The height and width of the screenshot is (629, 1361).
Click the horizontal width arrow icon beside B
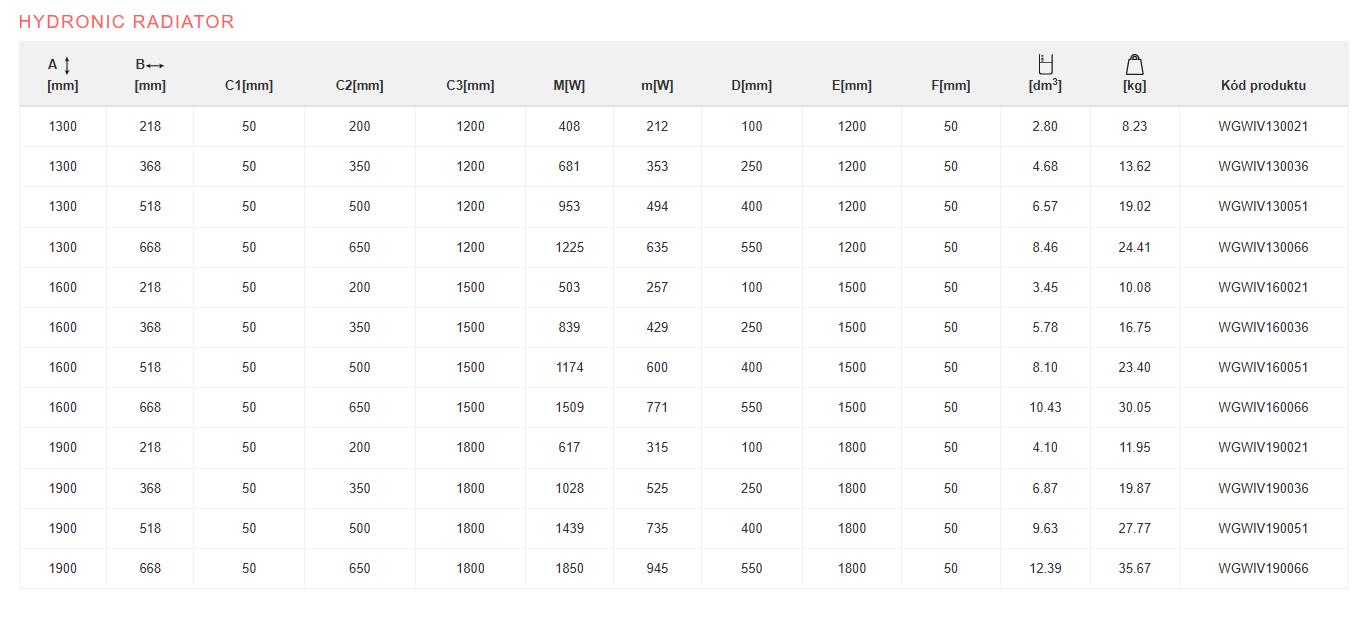(x=154, y=65)
